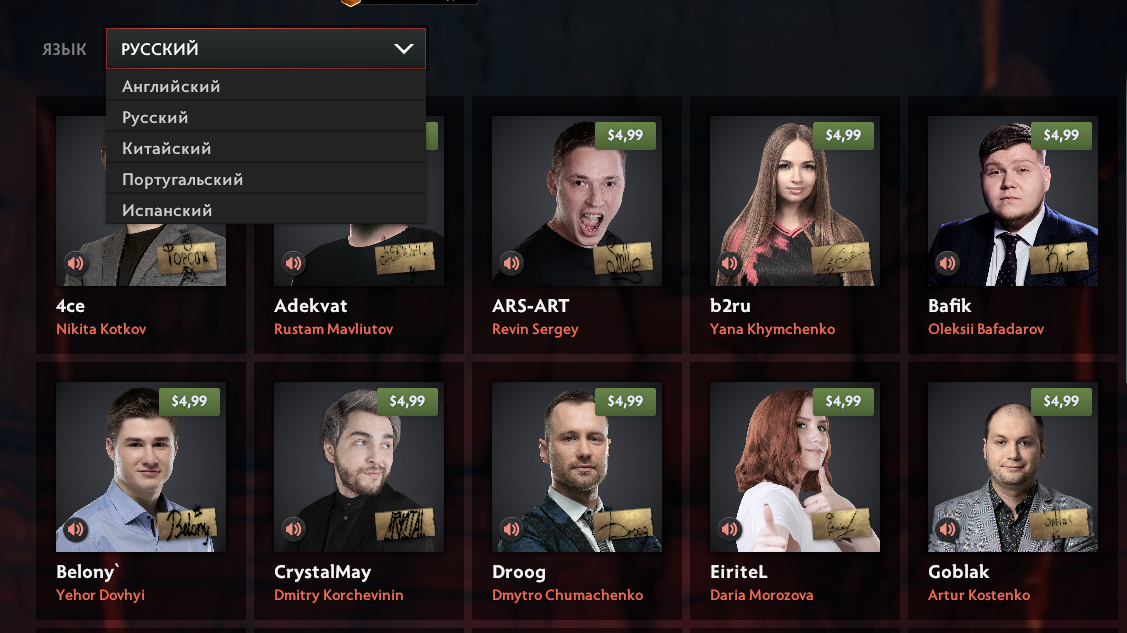The width and height of the screenshot is (1127, 633).
Task: Play EiriteL's voice preview
Action: point(730,530)
